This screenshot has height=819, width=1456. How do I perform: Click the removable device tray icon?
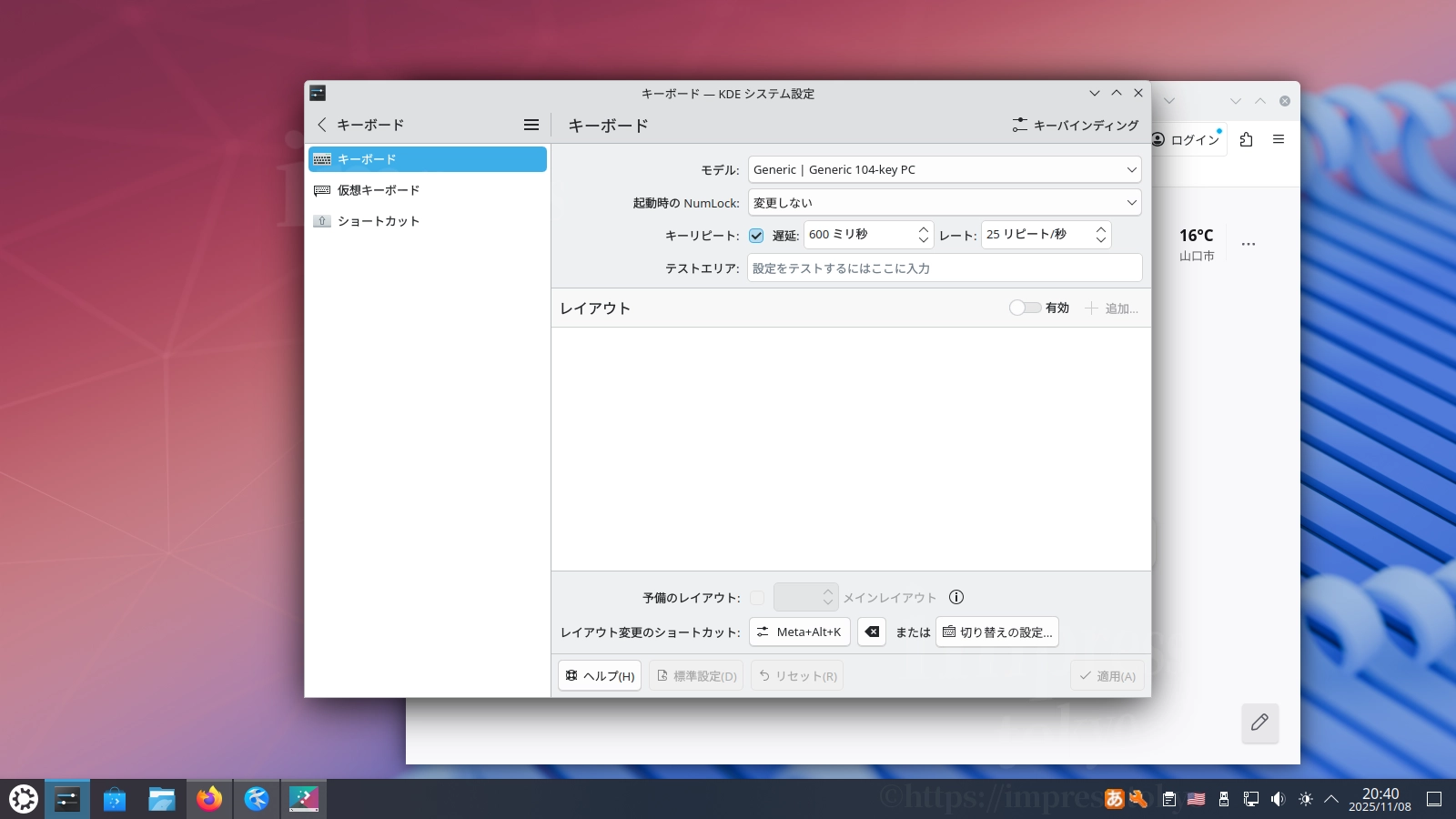click(x=1224, y=799)
